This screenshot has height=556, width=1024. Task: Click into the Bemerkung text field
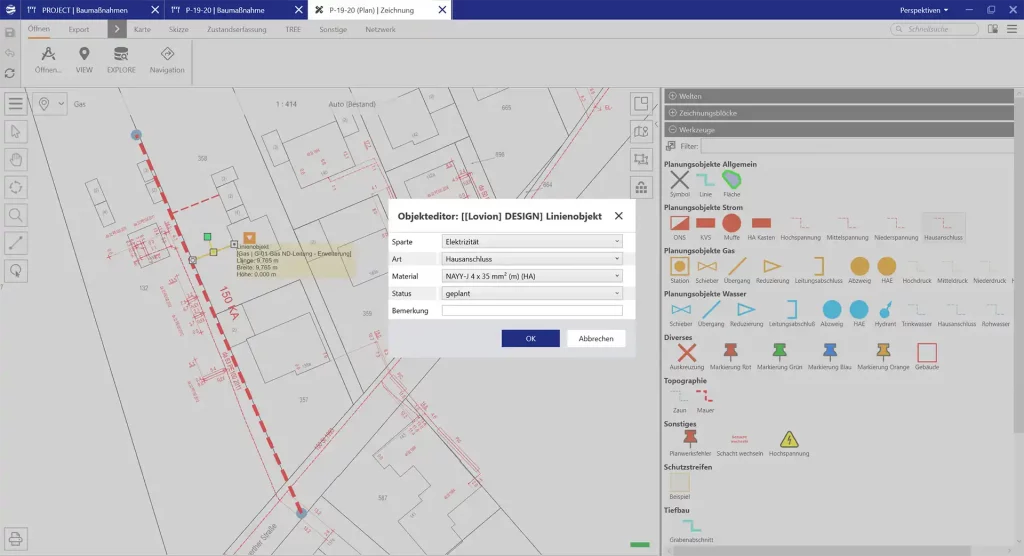point(532,311)
